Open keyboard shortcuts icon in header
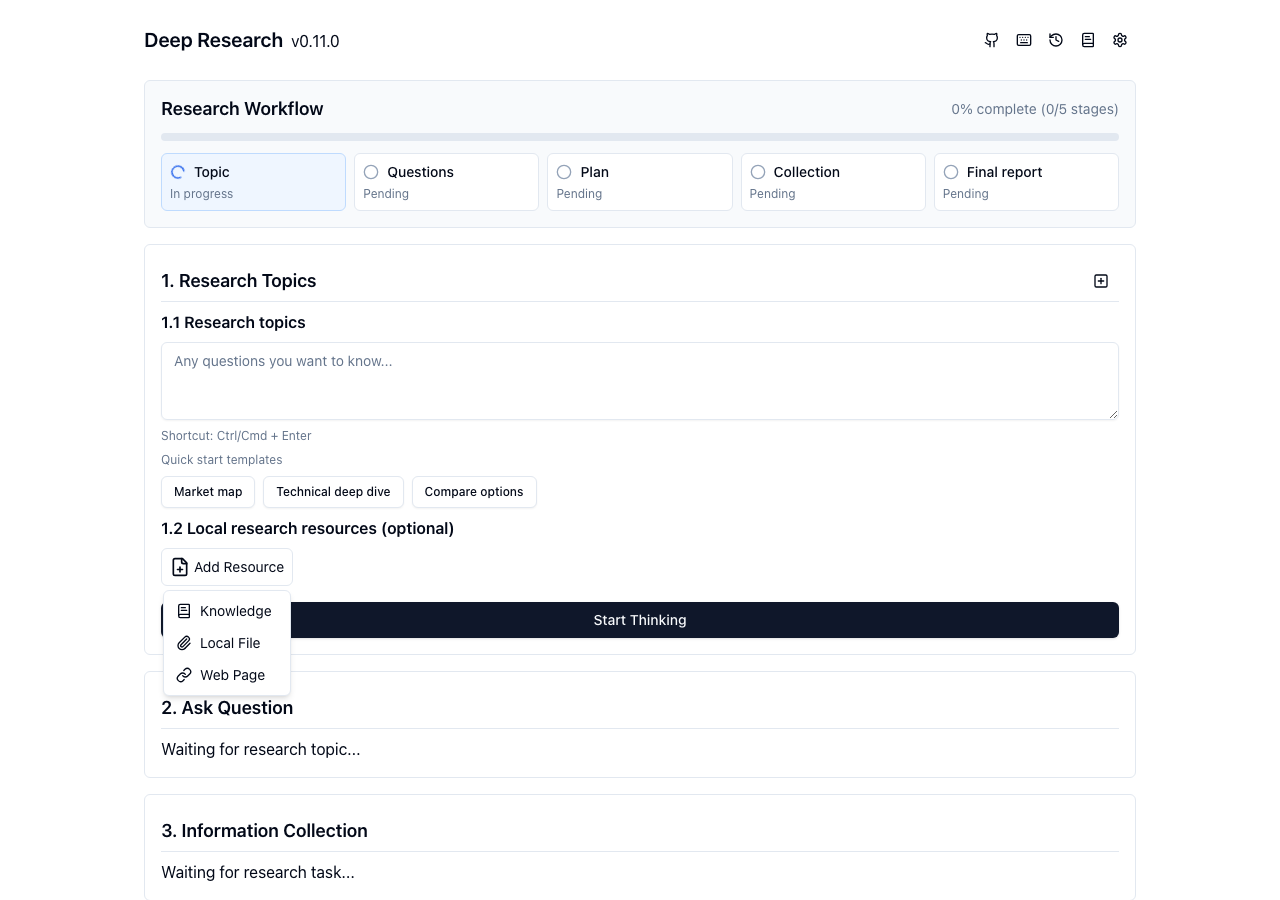Screen dimensions: 1280x900 (x=1024, y=40)
